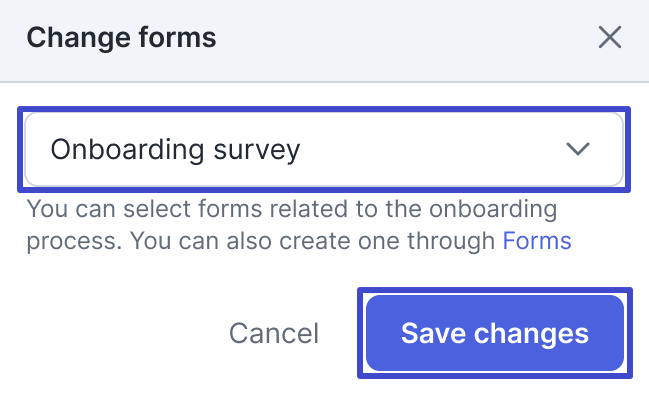
Task: Expand the Onboarding survey dropdown
Action: click(323, 150)
